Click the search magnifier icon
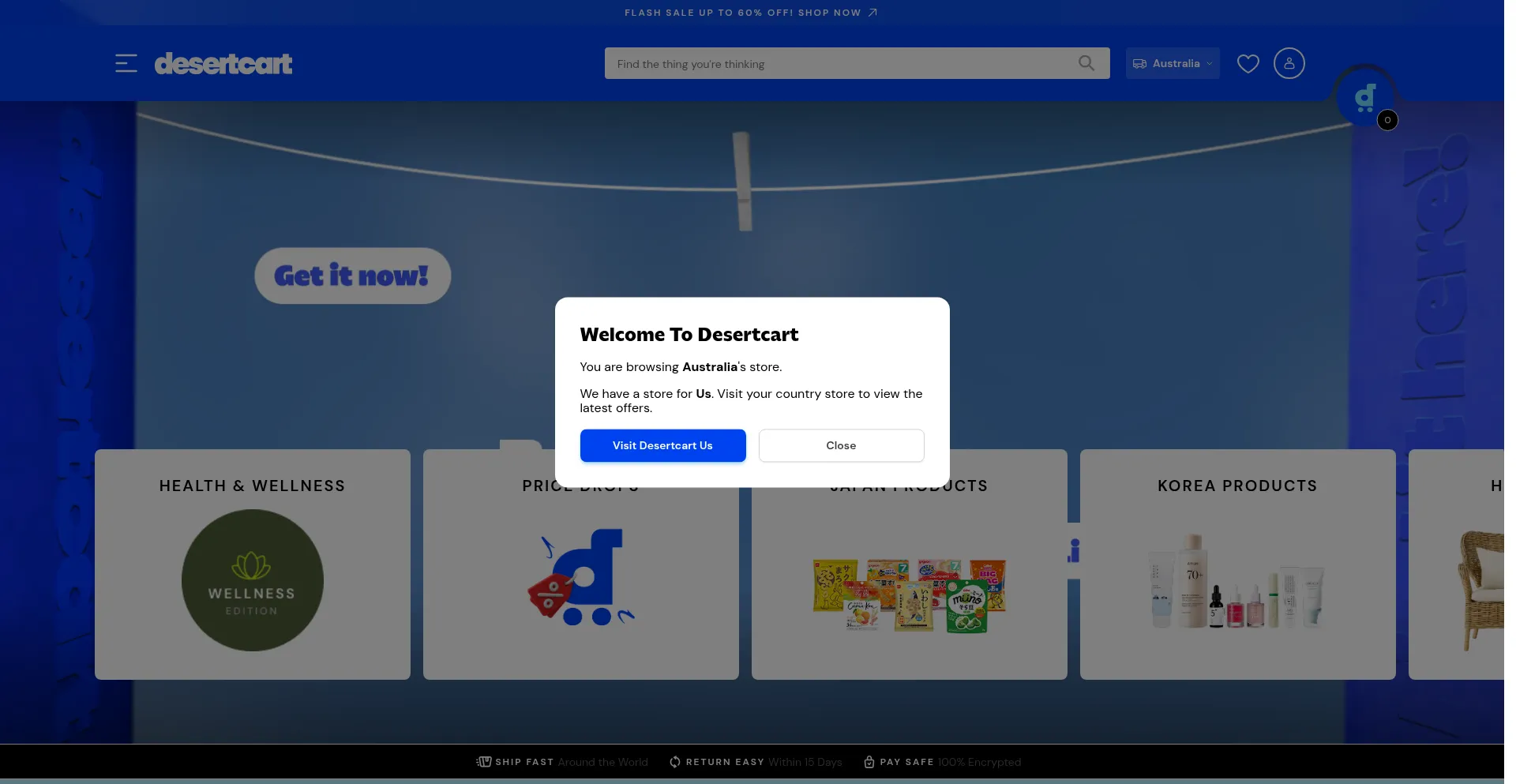 1086,63
